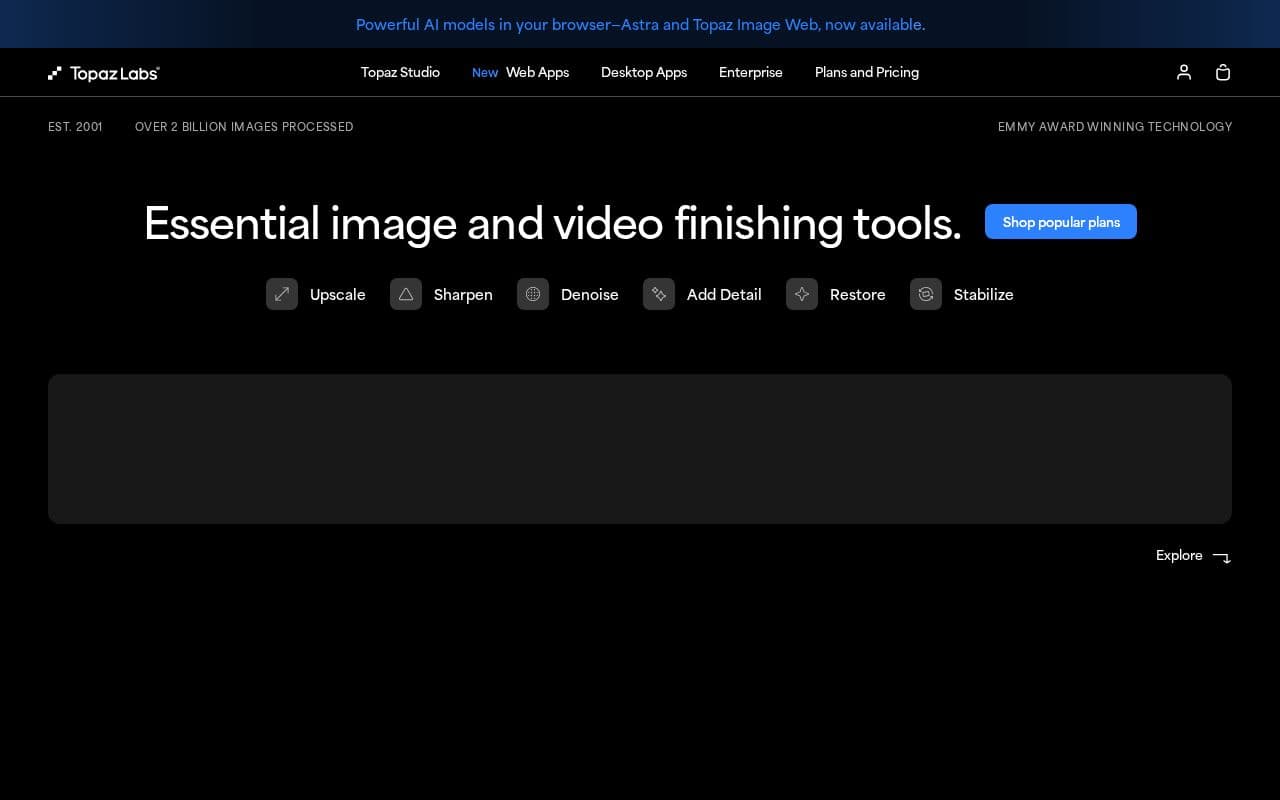
Task: Click the Essential image and video finishing tools headline
Action: click(x=553, y=223)
